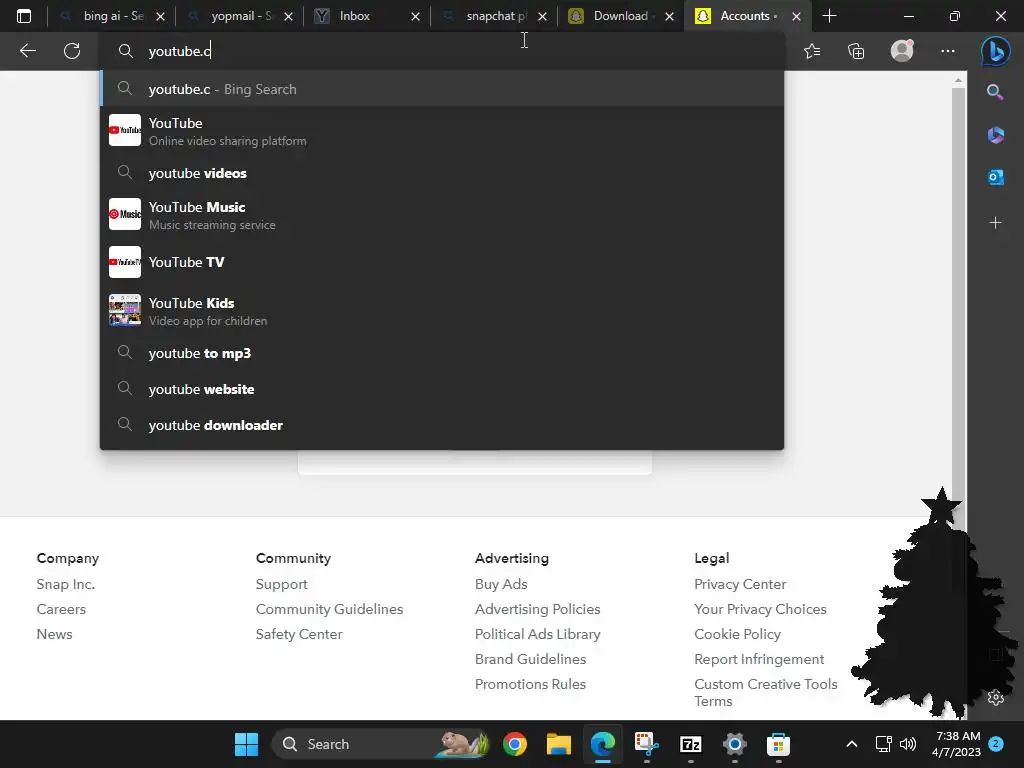
Task: Launch Google Chrome from taskbar
Action: point(515,744)
